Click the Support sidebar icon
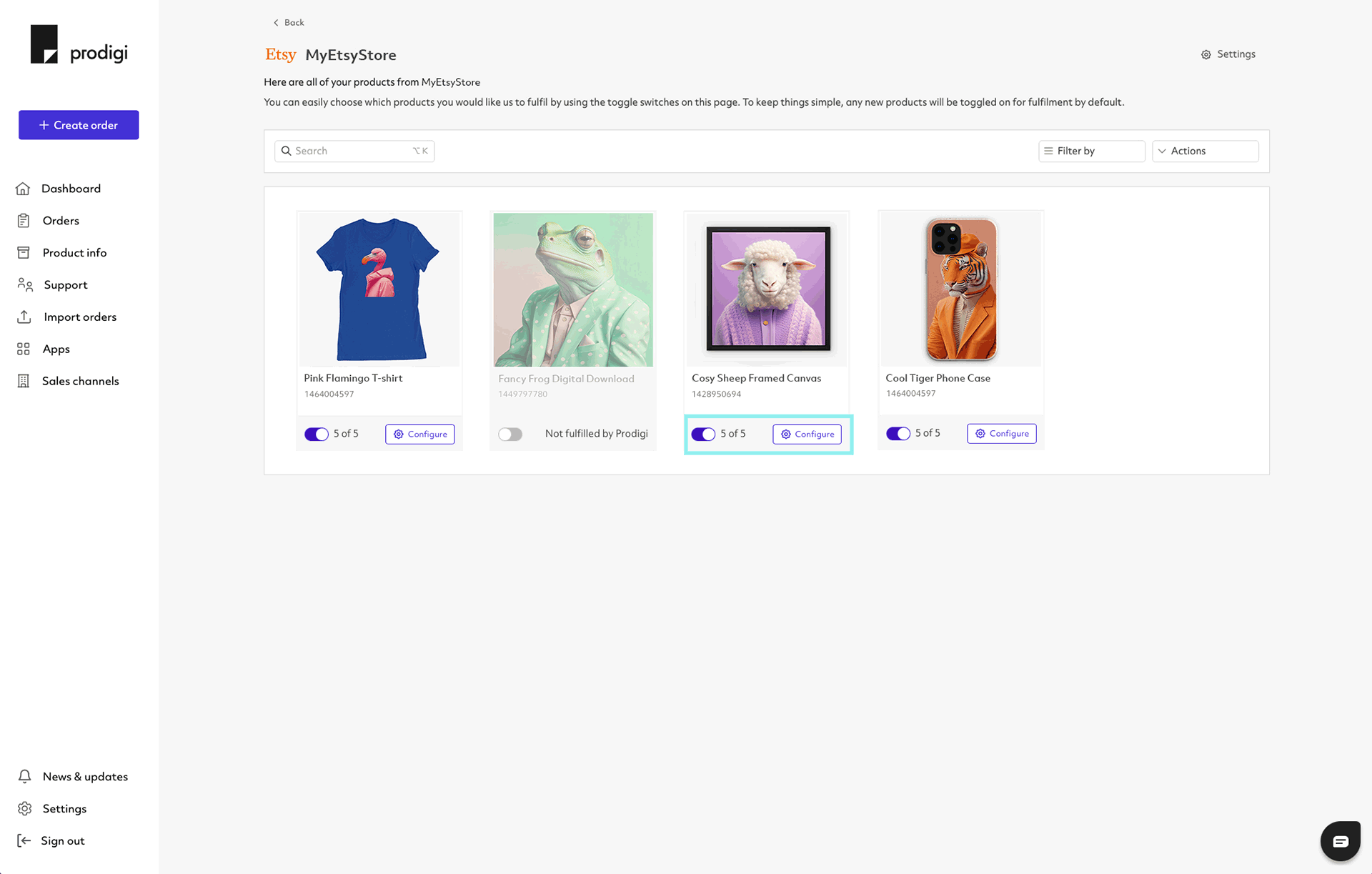The height and width of the screenshot is (874, 1372). point(24,285)
